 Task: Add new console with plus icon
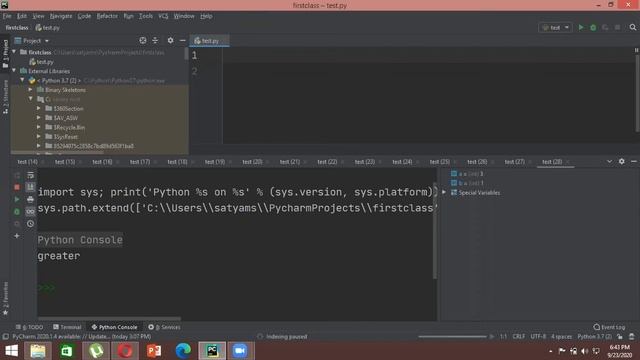coord(17,236)
